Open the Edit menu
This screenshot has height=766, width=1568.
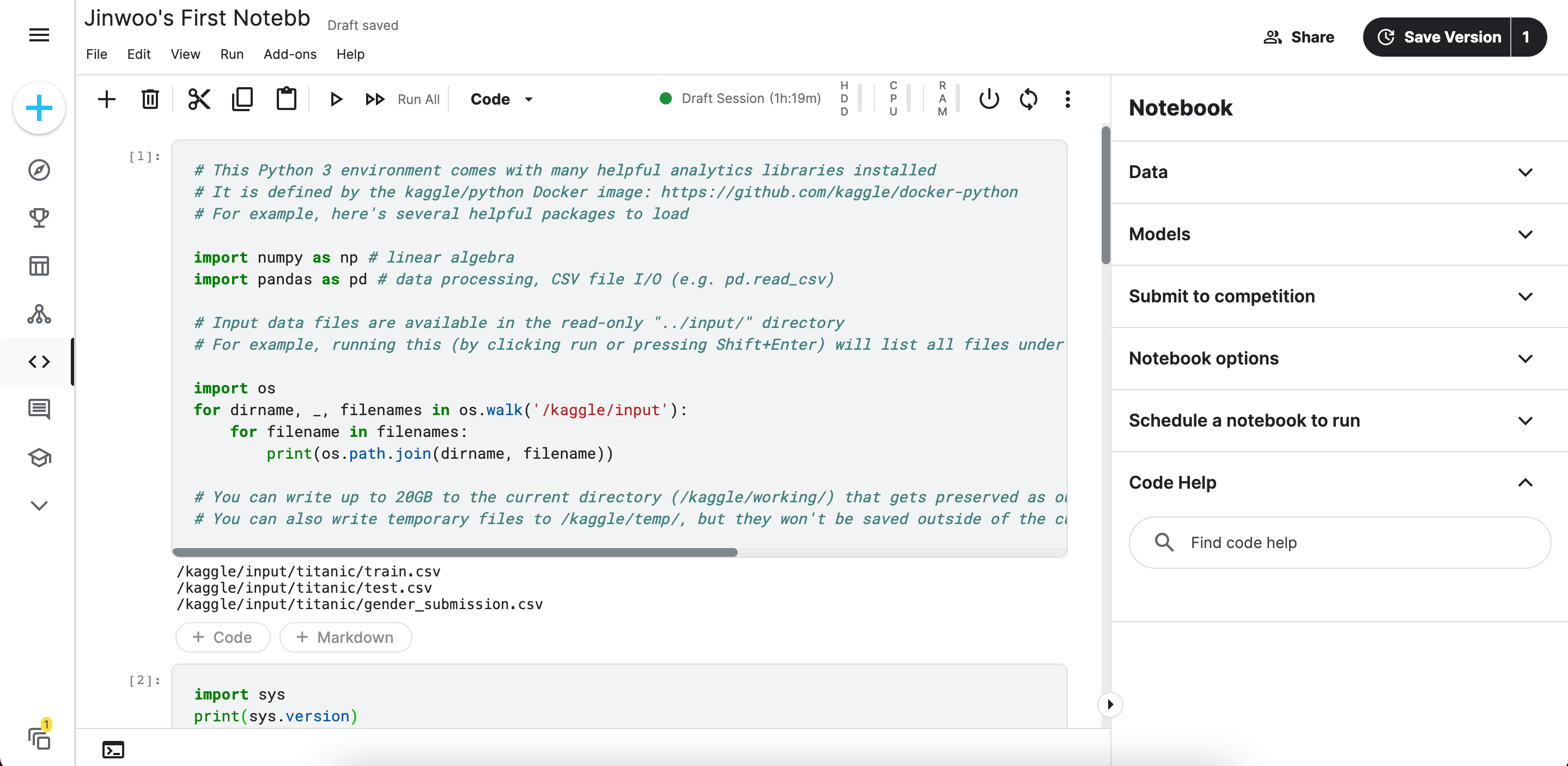tap(139, 54)
